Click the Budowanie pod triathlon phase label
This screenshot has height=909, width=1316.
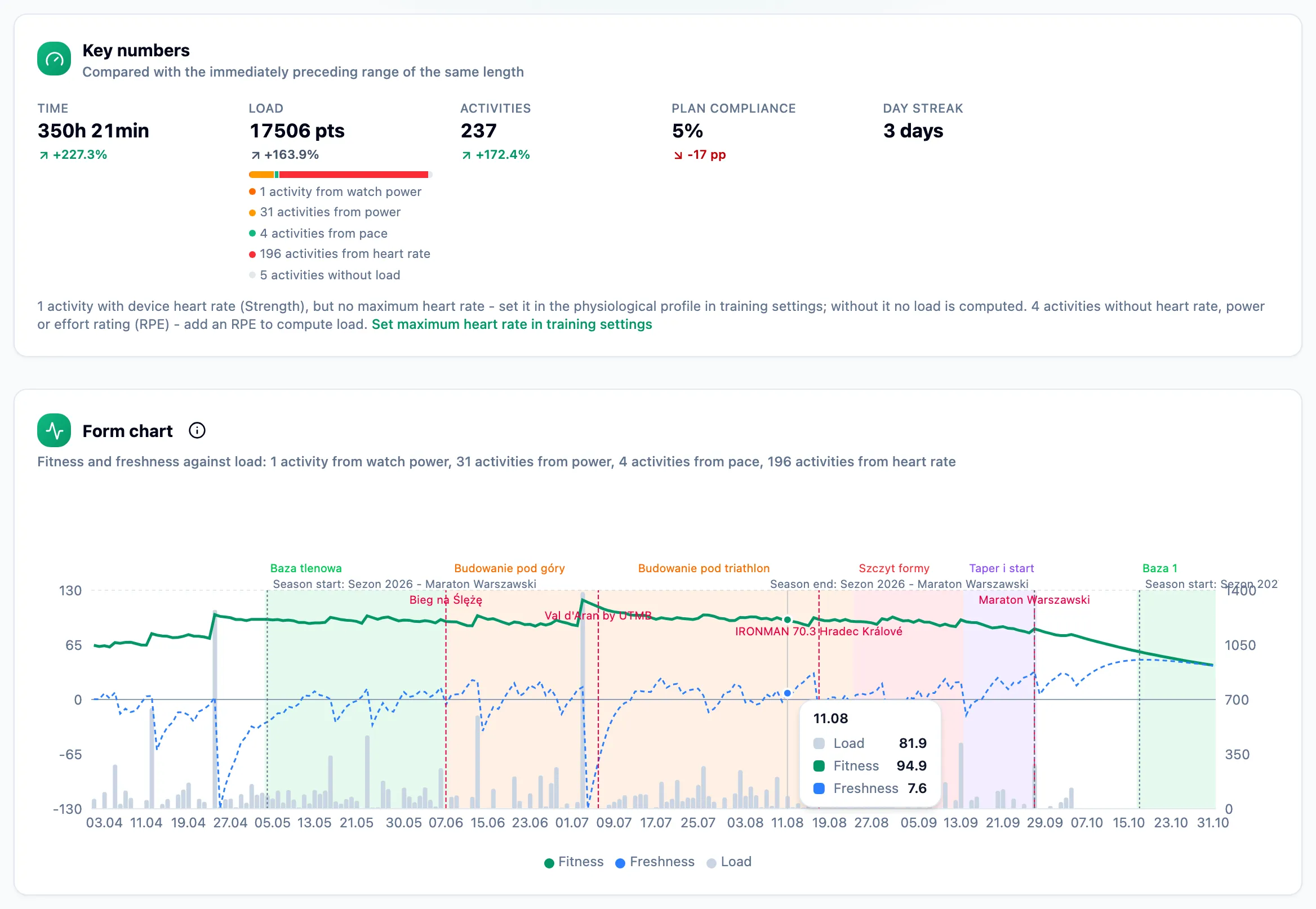(704, 568)
